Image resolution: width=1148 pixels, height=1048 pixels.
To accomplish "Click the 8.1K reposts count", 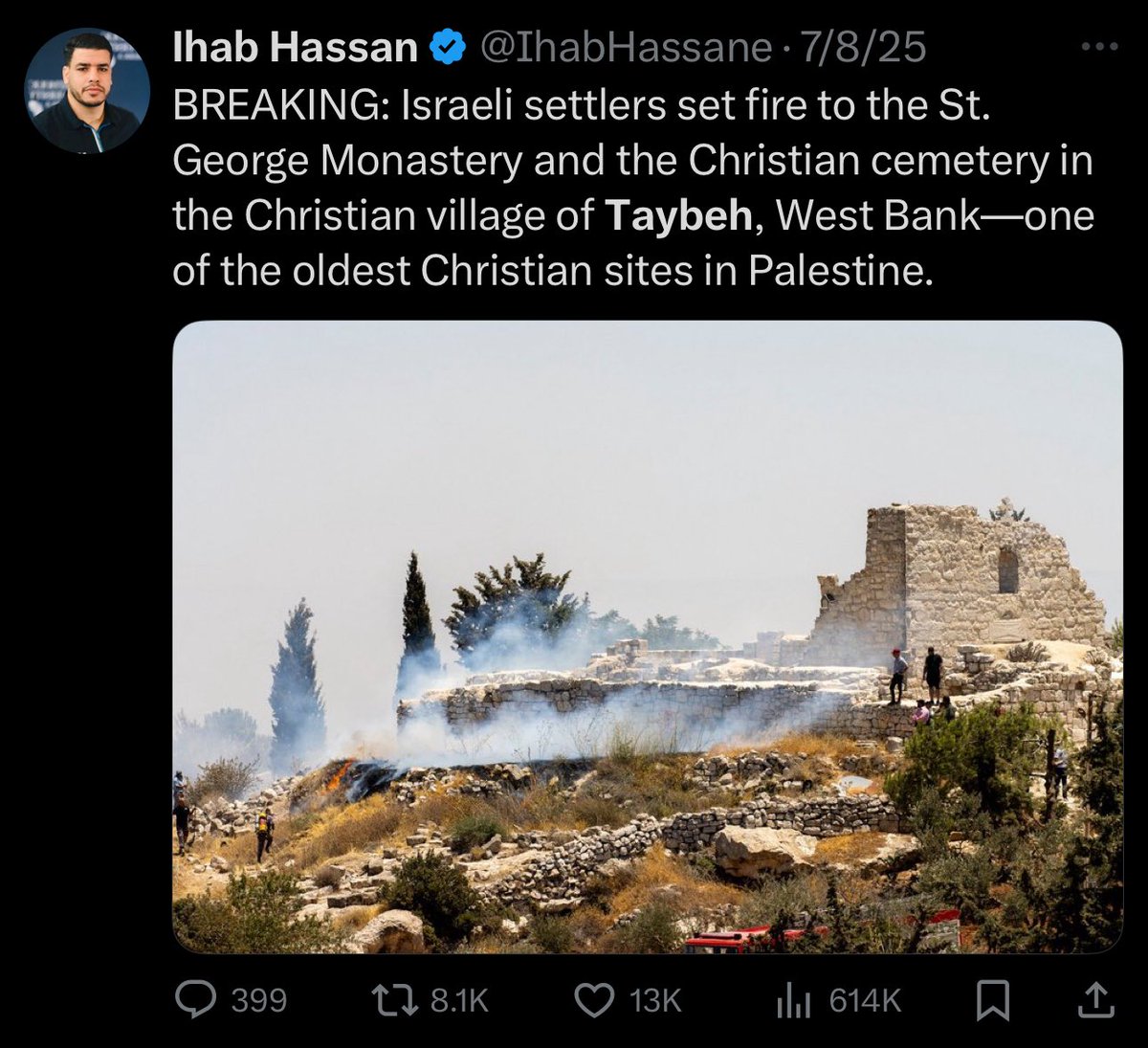I will tap(459, 1001).
